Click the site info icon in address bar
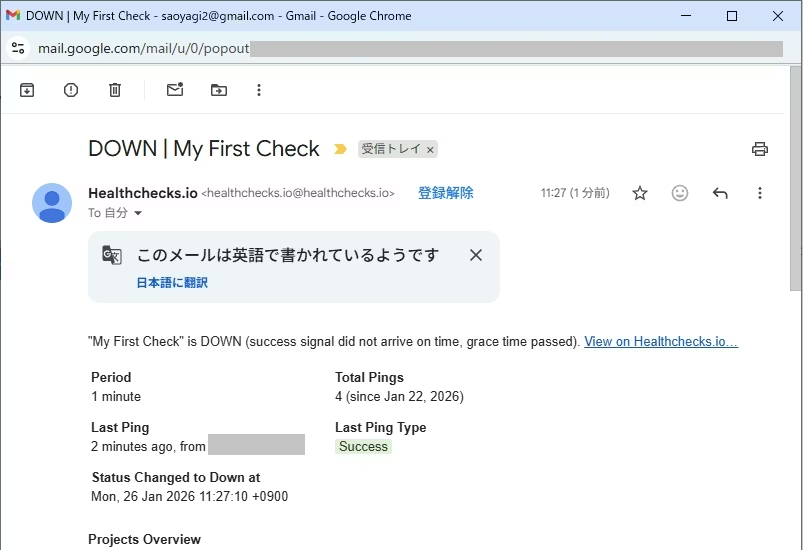 (x=18, y=48)
